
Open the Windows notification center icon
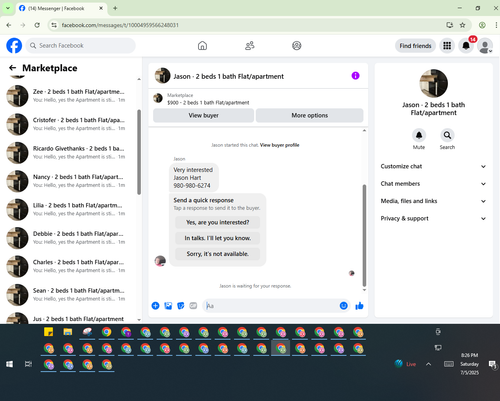click(492, 364)
